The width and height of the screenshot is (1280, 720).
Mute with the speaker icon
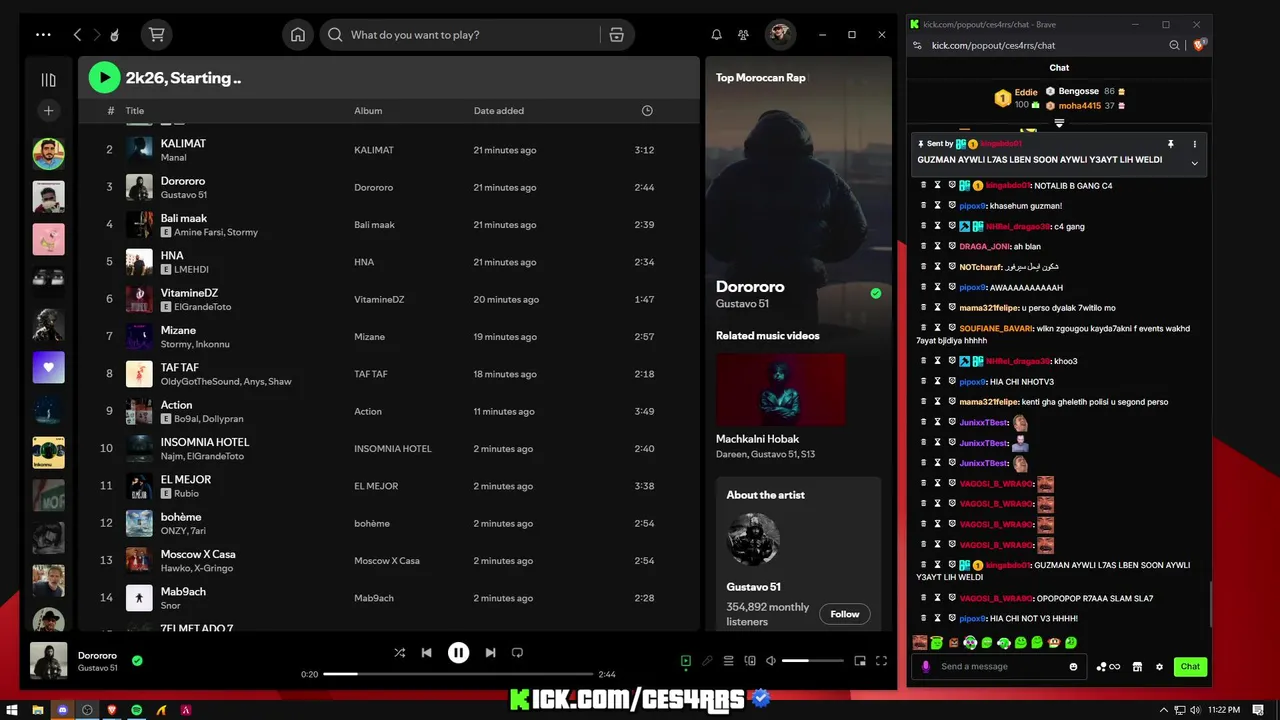[x=771, y=661]
